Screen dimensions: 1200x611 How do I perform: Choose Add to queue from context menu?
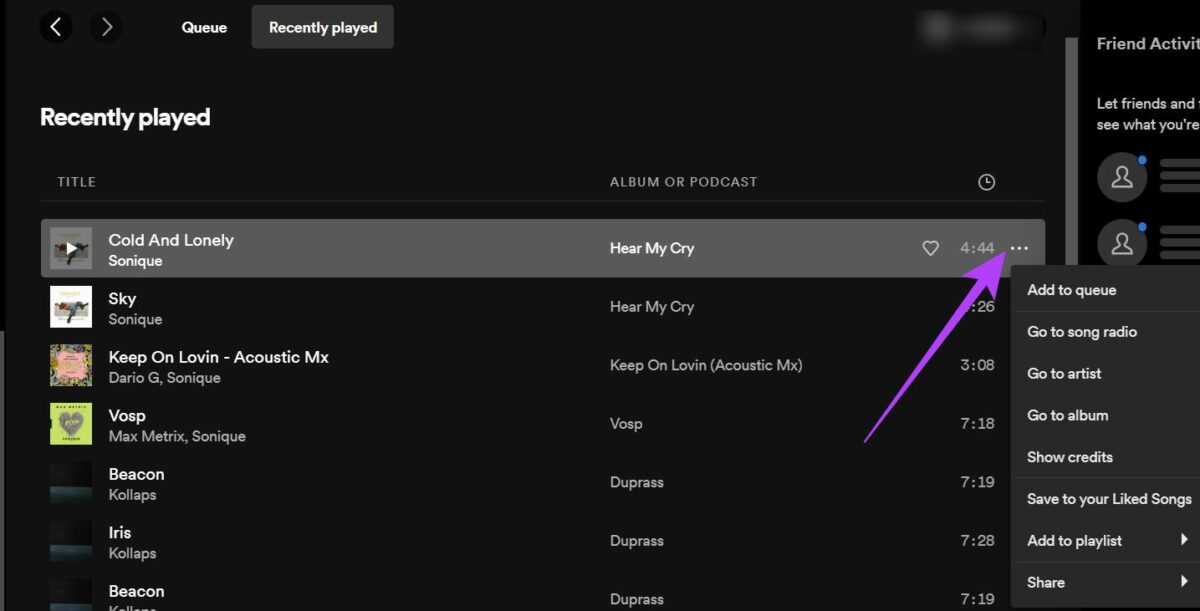1071,290
